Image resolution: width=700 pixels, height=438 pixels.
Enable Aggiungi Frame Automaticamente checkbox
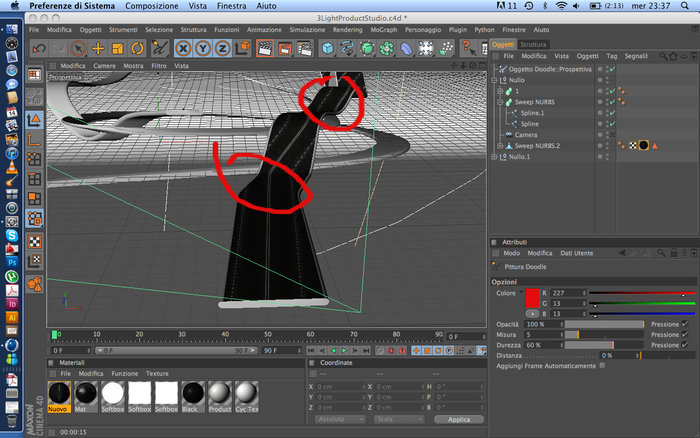click(603, 365)
